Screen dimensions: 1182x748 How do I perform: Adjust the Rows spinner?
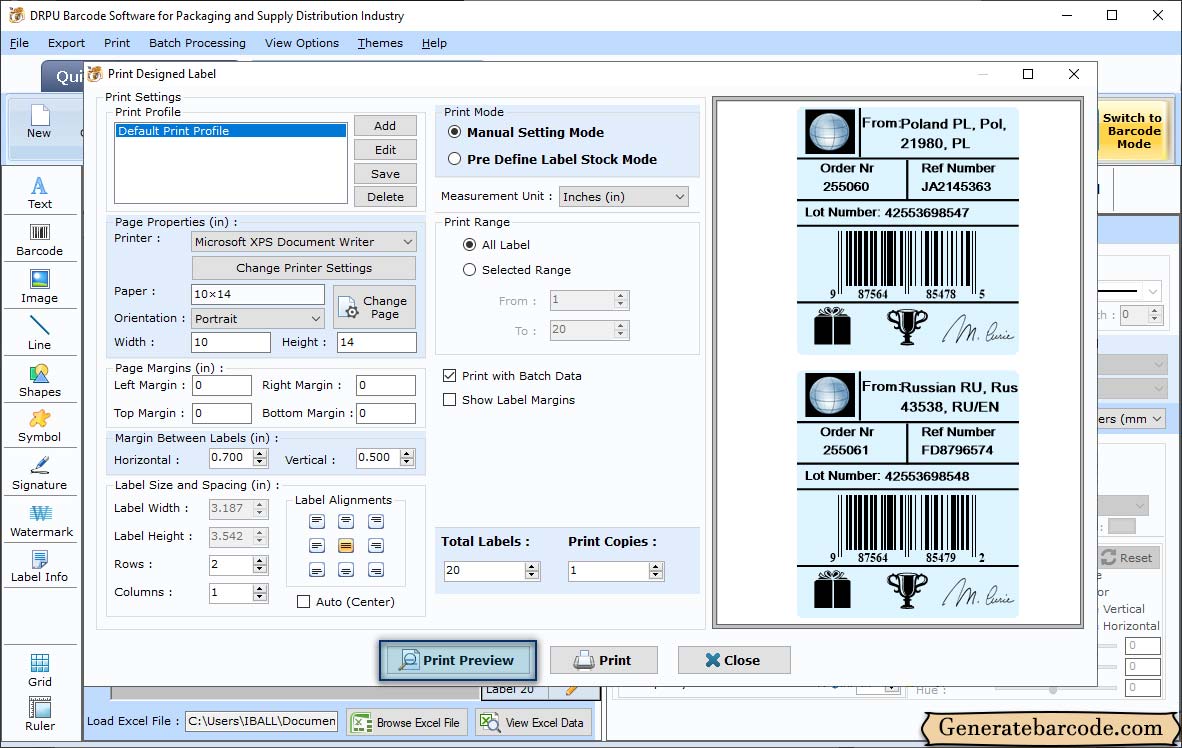pos(260,565)
